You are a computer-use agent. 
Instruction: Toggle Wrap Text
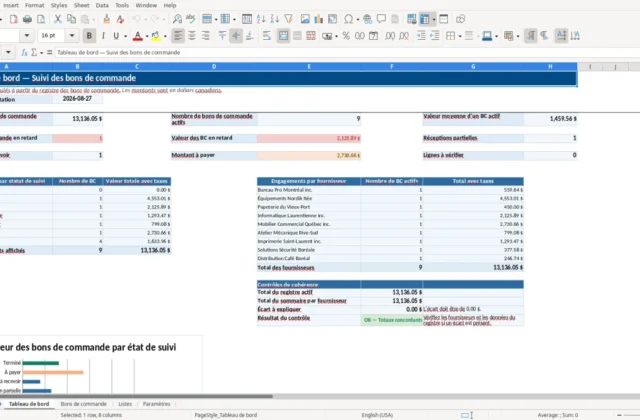click(x=267, y=36)
